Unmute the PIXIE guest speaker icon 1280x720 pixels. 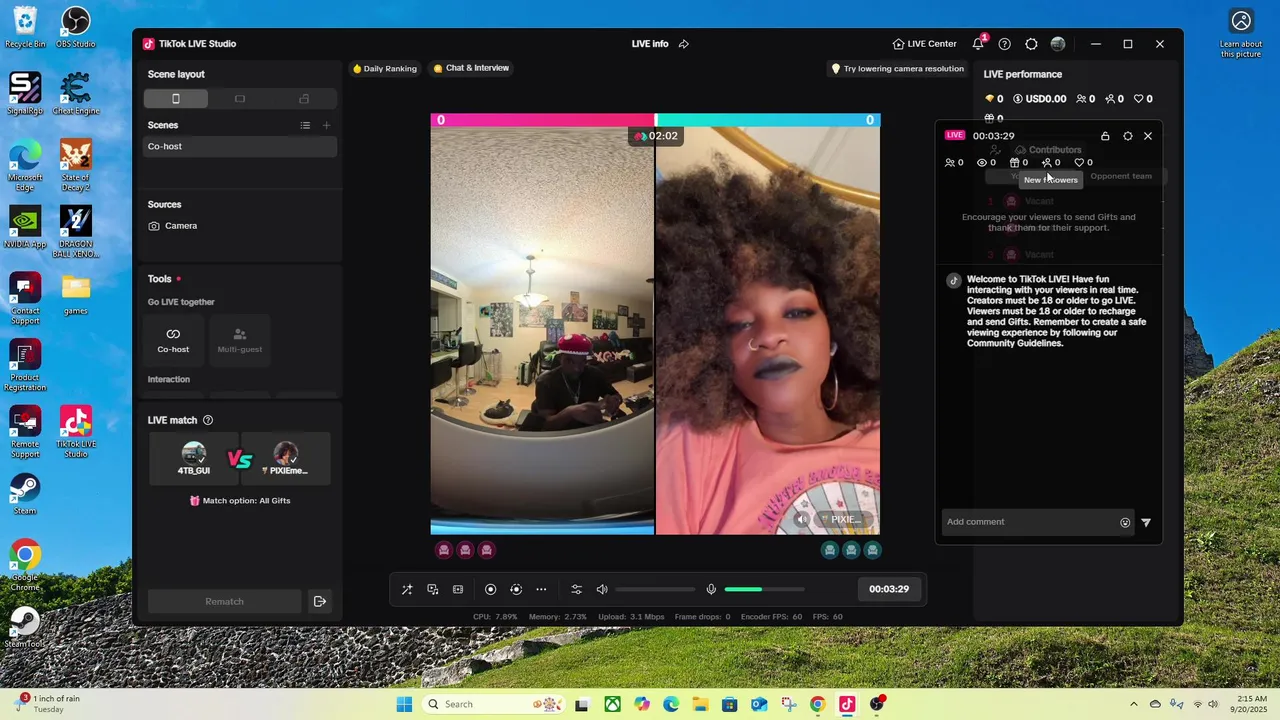click(801, 519)
